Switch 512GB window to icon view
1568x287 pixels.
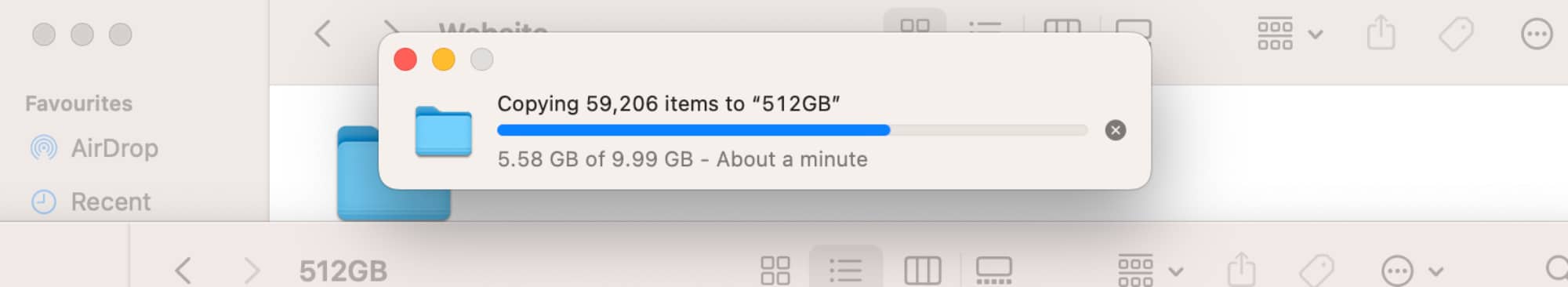775,271
